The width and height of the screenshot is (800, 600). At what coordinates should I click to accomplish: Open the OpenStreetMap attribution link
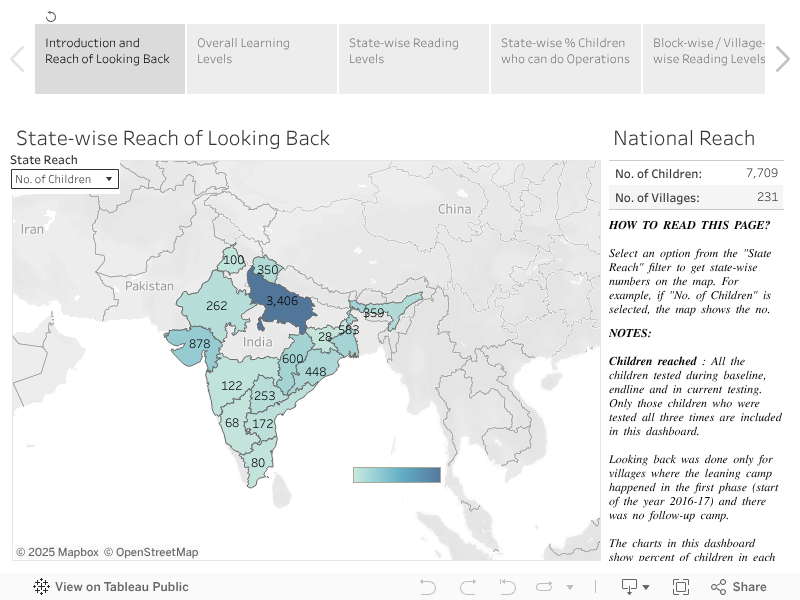click(x=151, y=552)
